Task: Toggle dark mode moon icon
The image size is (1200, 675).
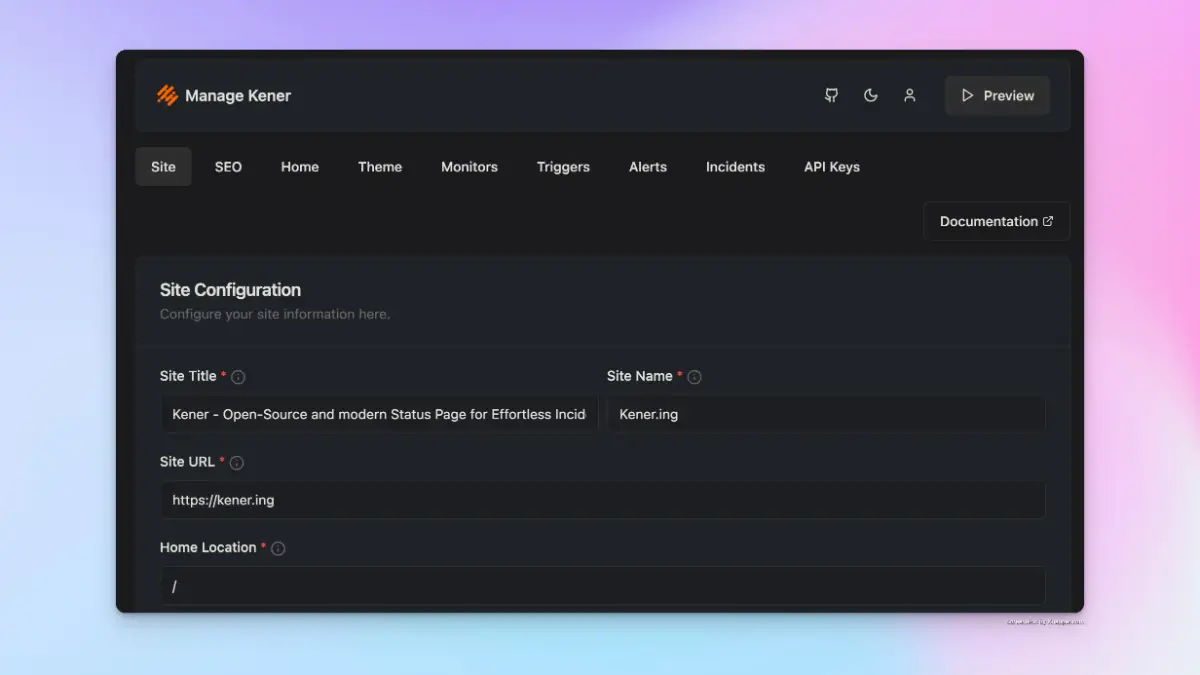Action: (x=871, y=96)
